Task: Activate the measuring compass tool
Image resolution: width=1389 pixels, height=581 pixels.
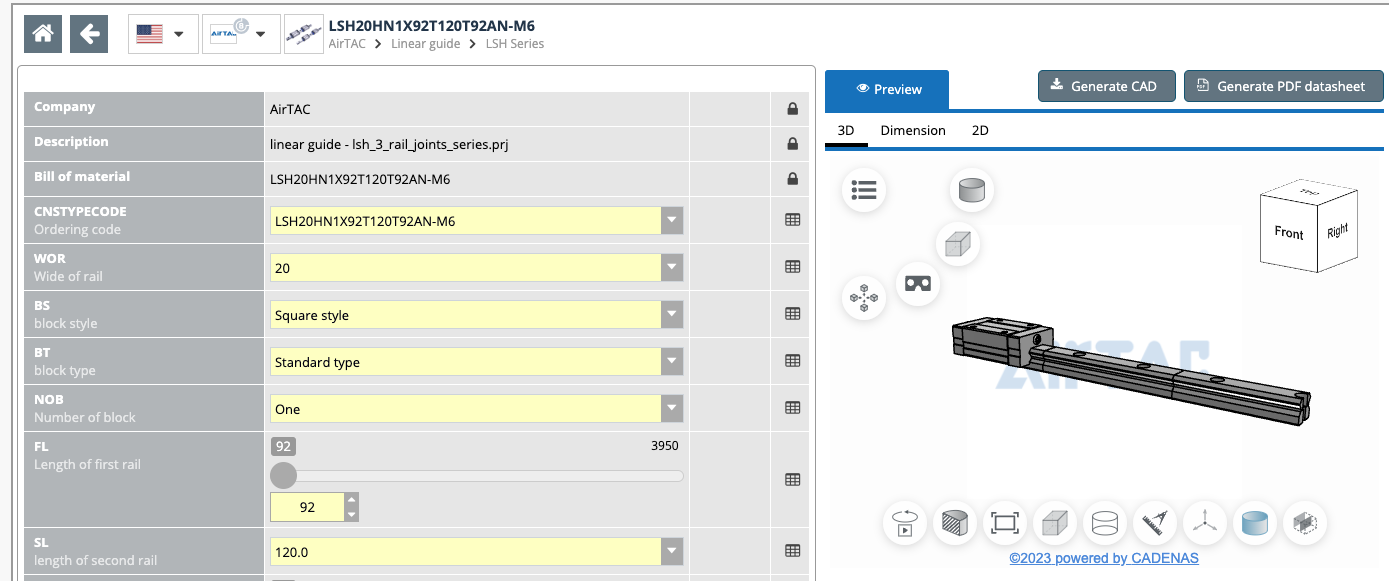Action: pyautogui.click(x=1155, y=522)
